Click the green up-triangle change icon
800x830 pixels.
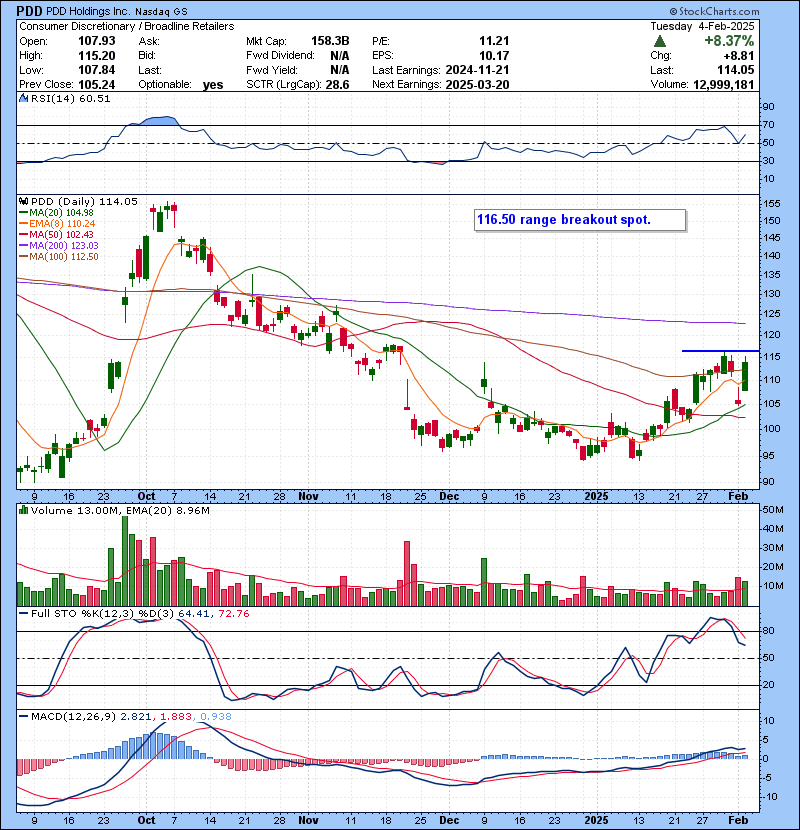659,41
